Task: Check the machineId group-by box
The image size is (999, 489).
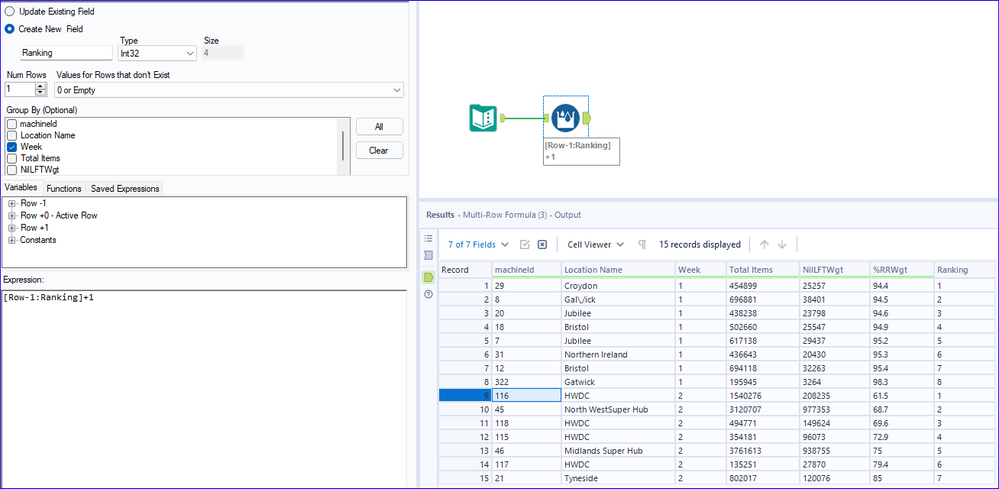Action: point(12,124)
